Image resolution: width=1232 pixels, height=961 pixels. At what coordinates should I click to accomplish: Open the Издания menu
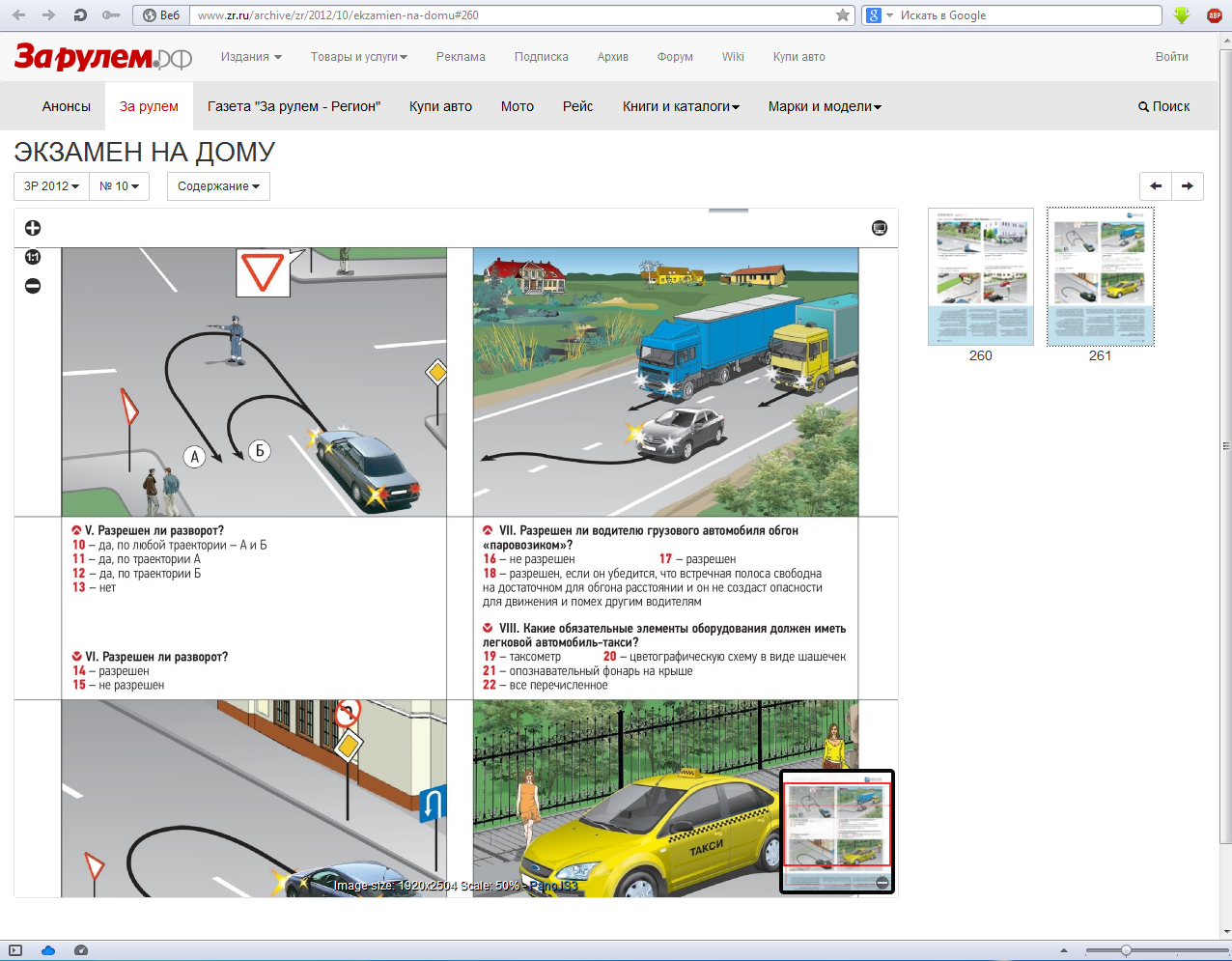[251, 57]
